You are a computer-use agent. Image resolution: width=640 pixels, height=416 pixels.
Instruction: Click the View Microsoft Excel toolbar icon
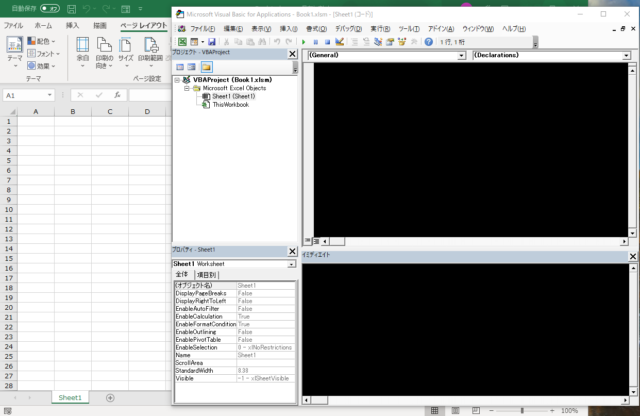[182, 42]
